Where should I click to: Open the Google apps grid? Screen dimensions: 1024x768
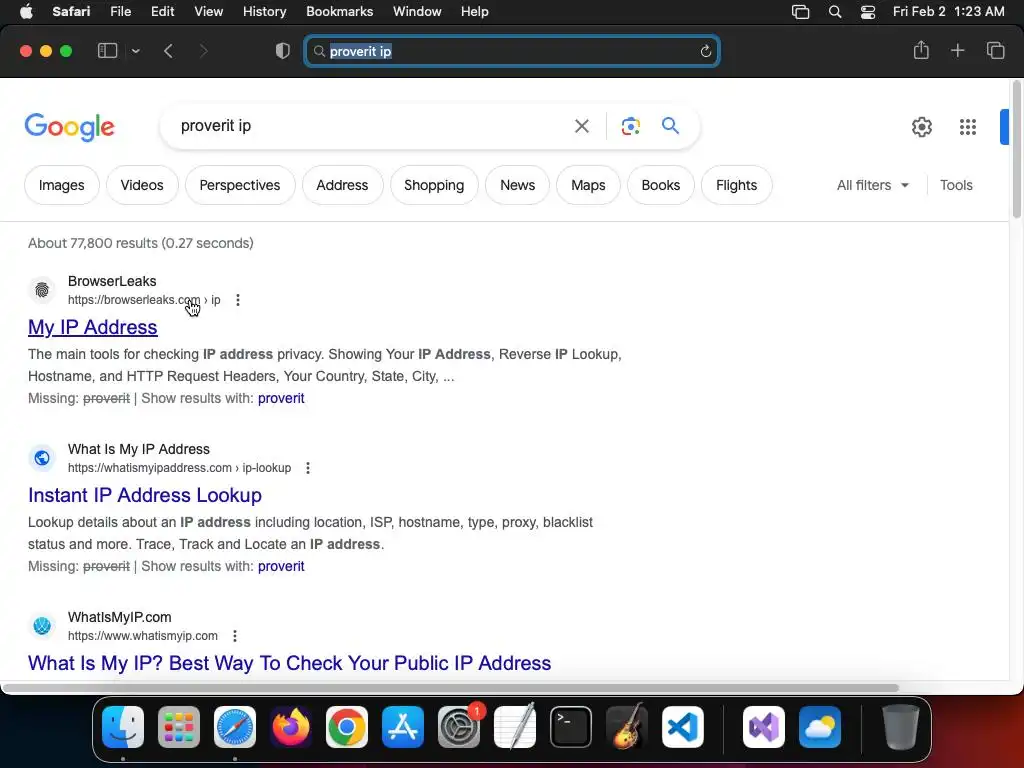[967, 127]
